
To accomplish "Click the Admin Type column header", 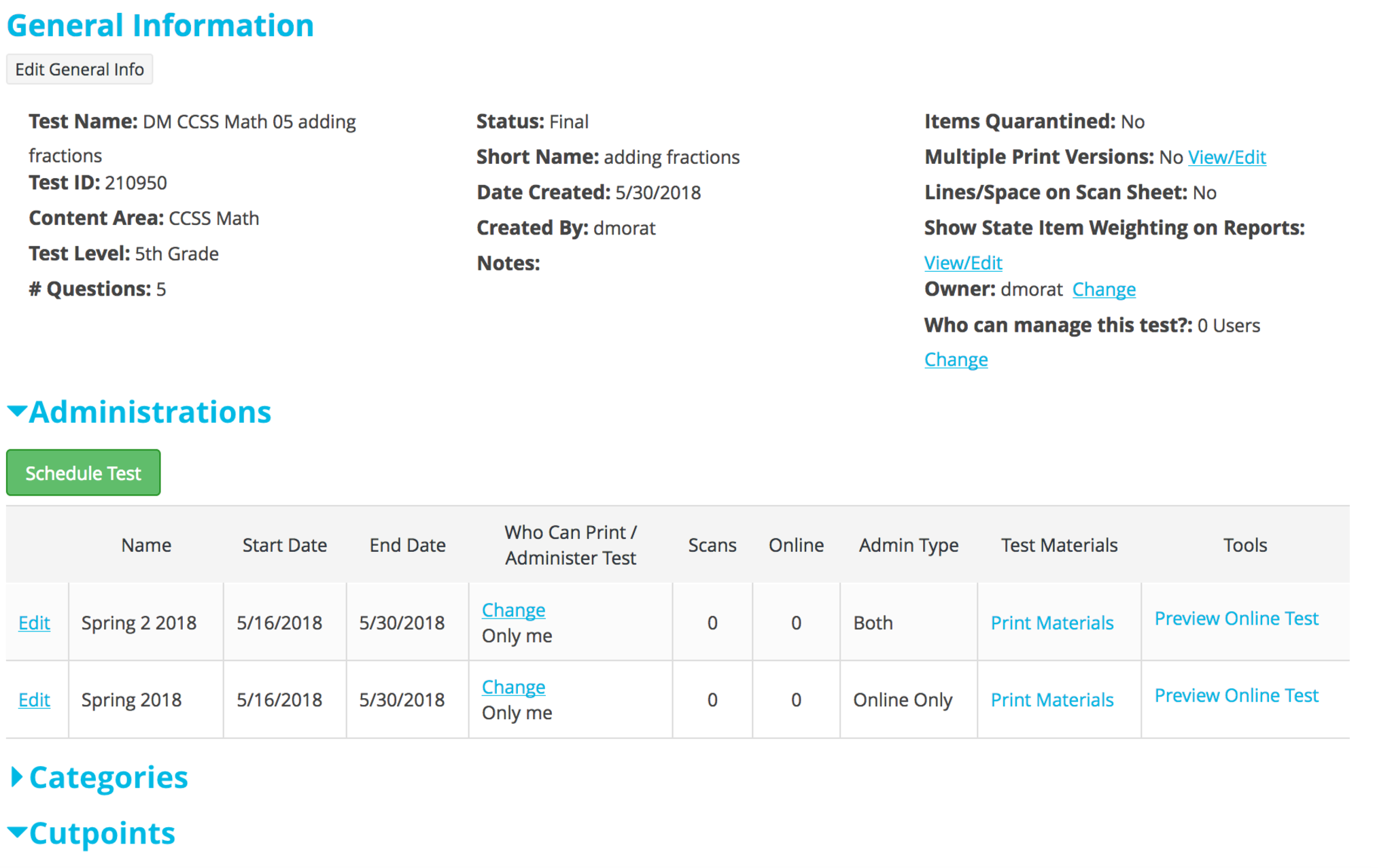I will point(908,545).
